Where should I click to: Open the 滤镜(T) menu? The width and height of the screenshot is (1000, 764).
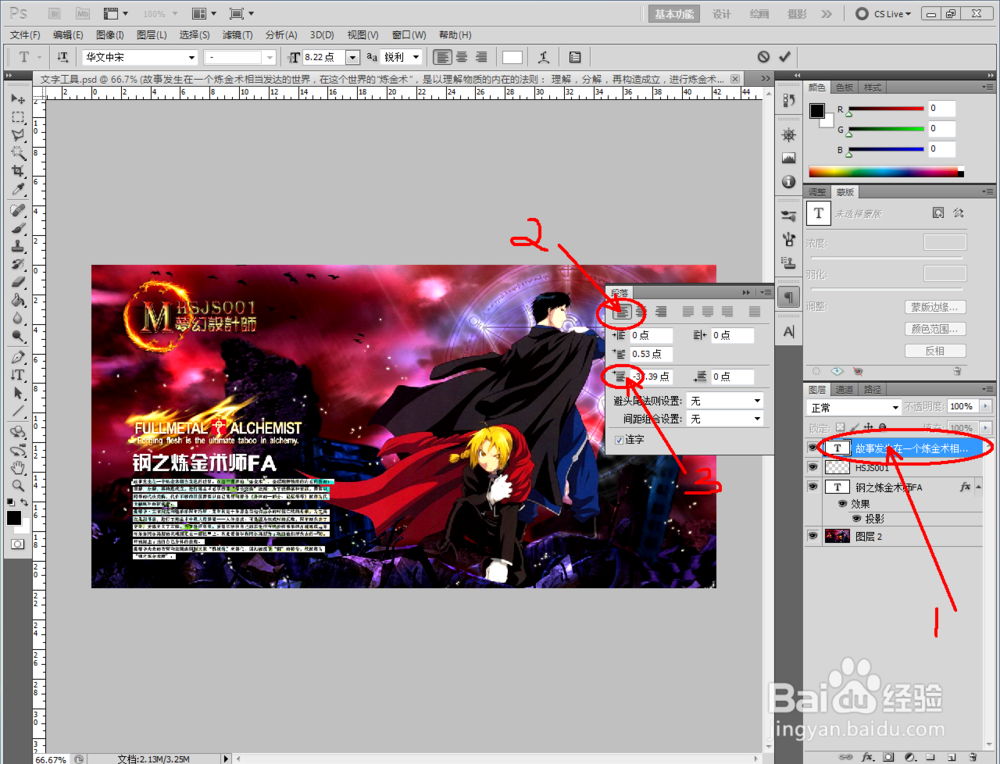coord(237,35)
